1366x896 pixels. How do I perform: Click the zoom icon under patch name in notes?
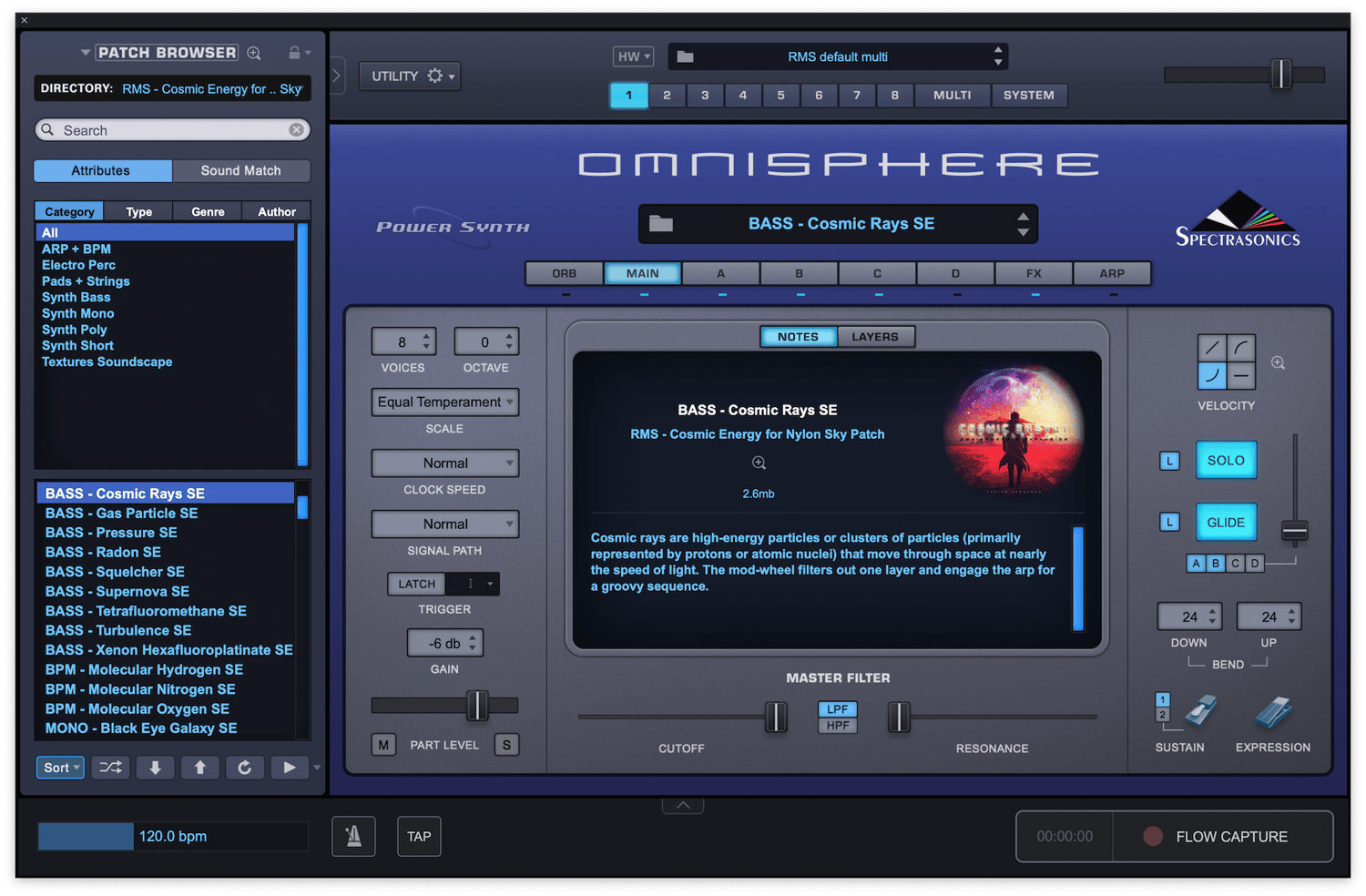pyautogui.click(x=759, y=463)
